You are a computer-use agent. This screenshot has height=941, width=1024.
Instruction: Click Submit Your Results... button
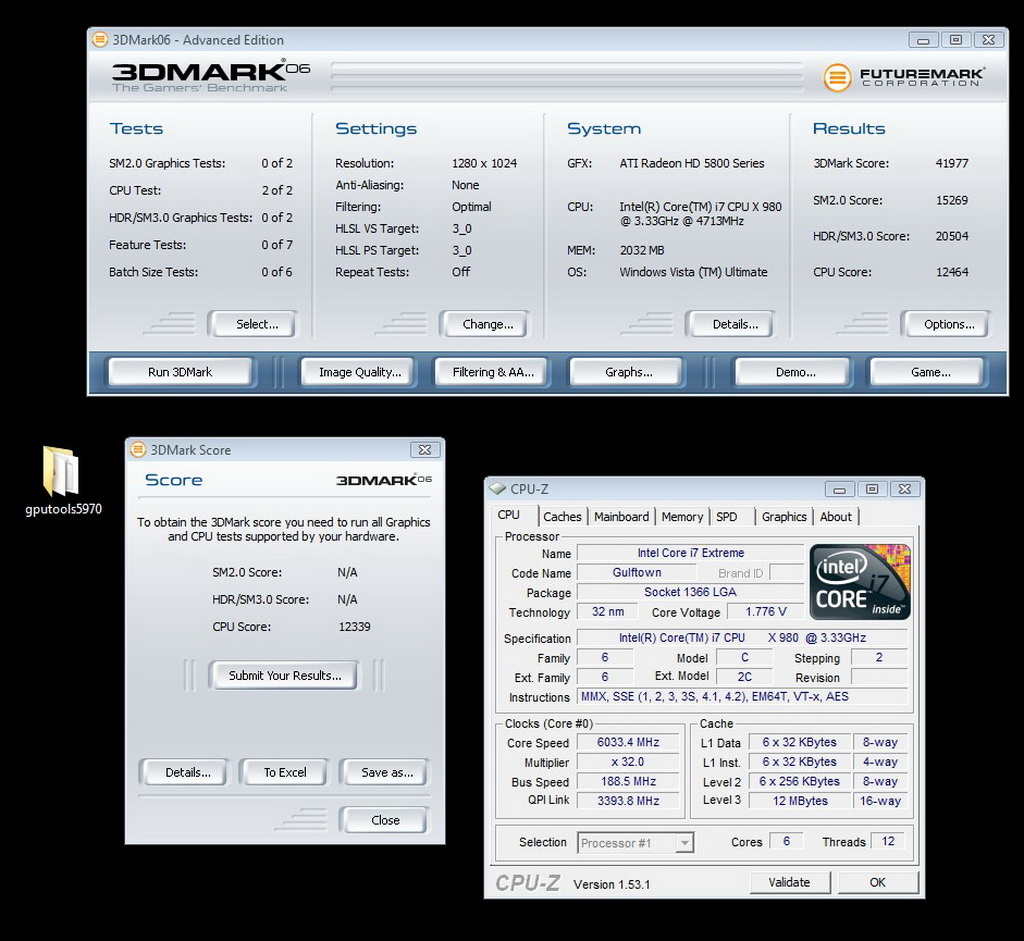coord(285,676)
